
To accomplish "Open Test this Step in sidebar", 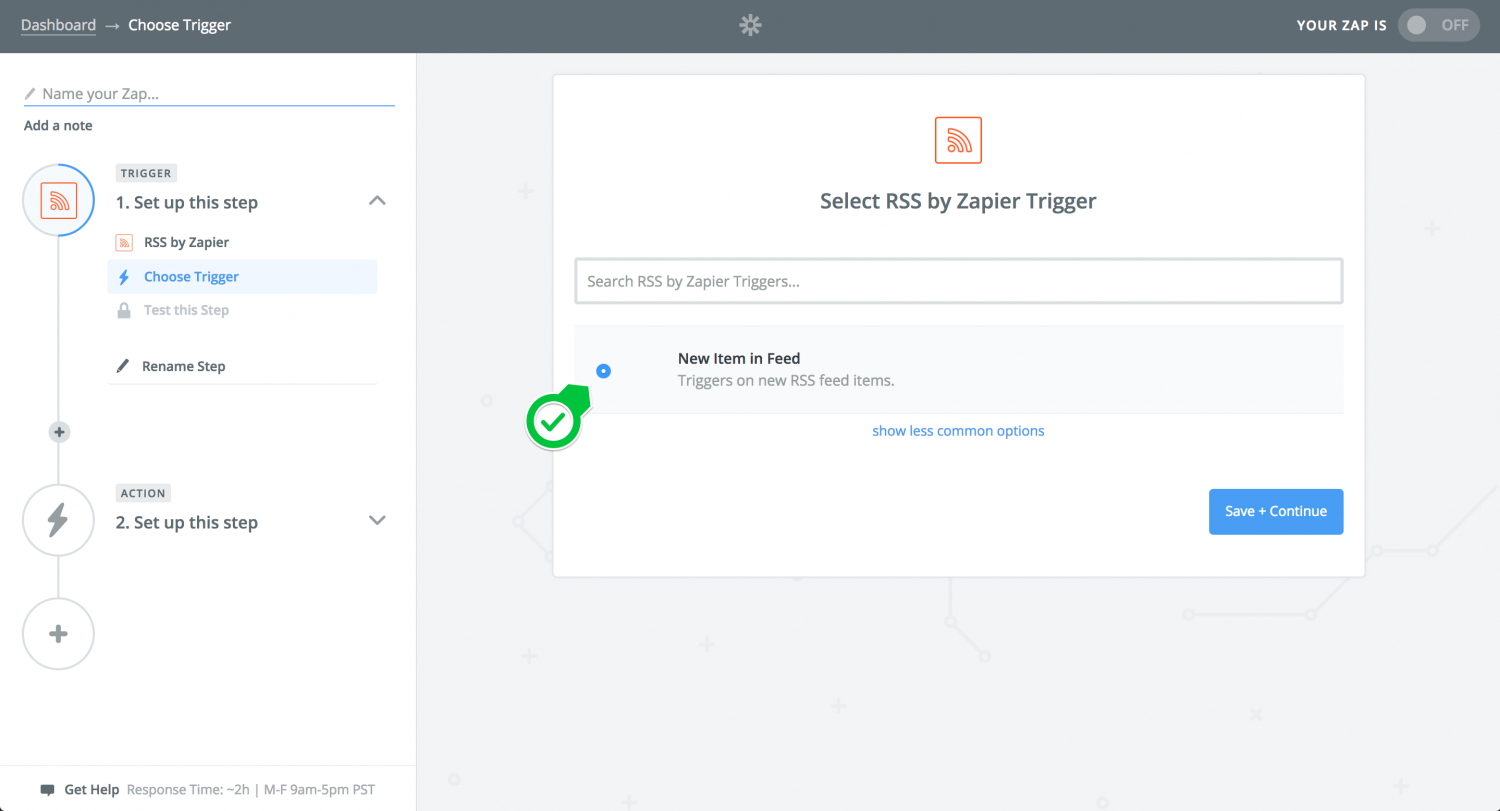I will (186, 310).
